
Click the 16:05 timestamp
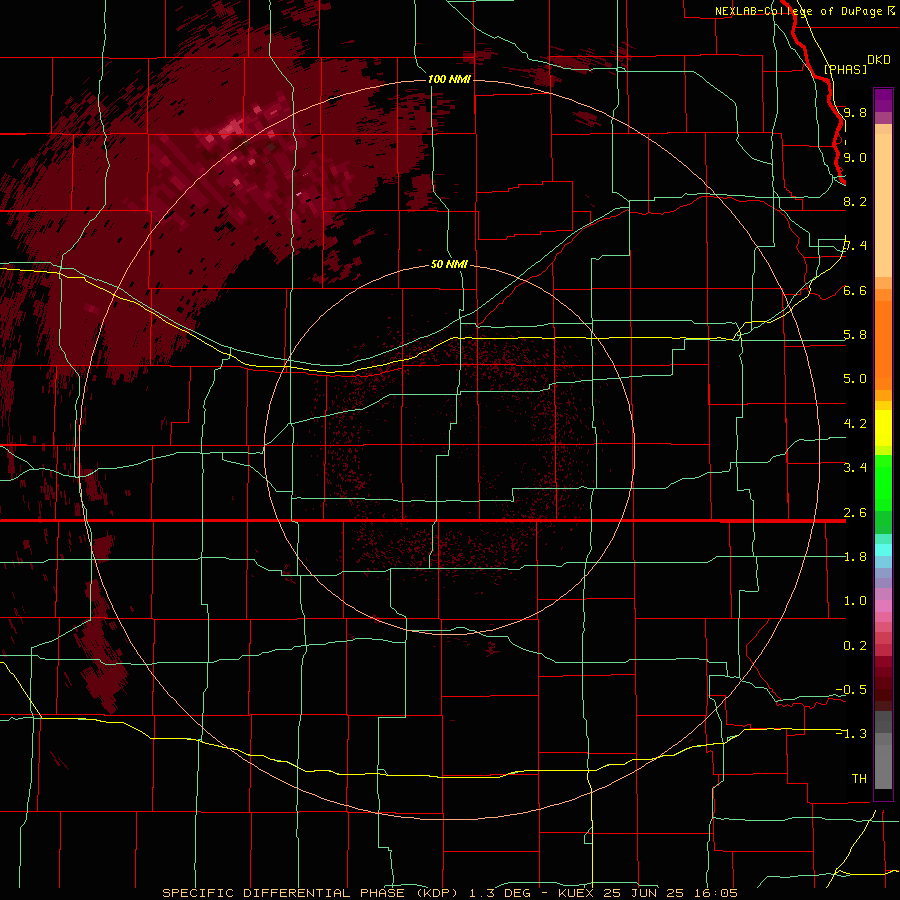[716, 893]
